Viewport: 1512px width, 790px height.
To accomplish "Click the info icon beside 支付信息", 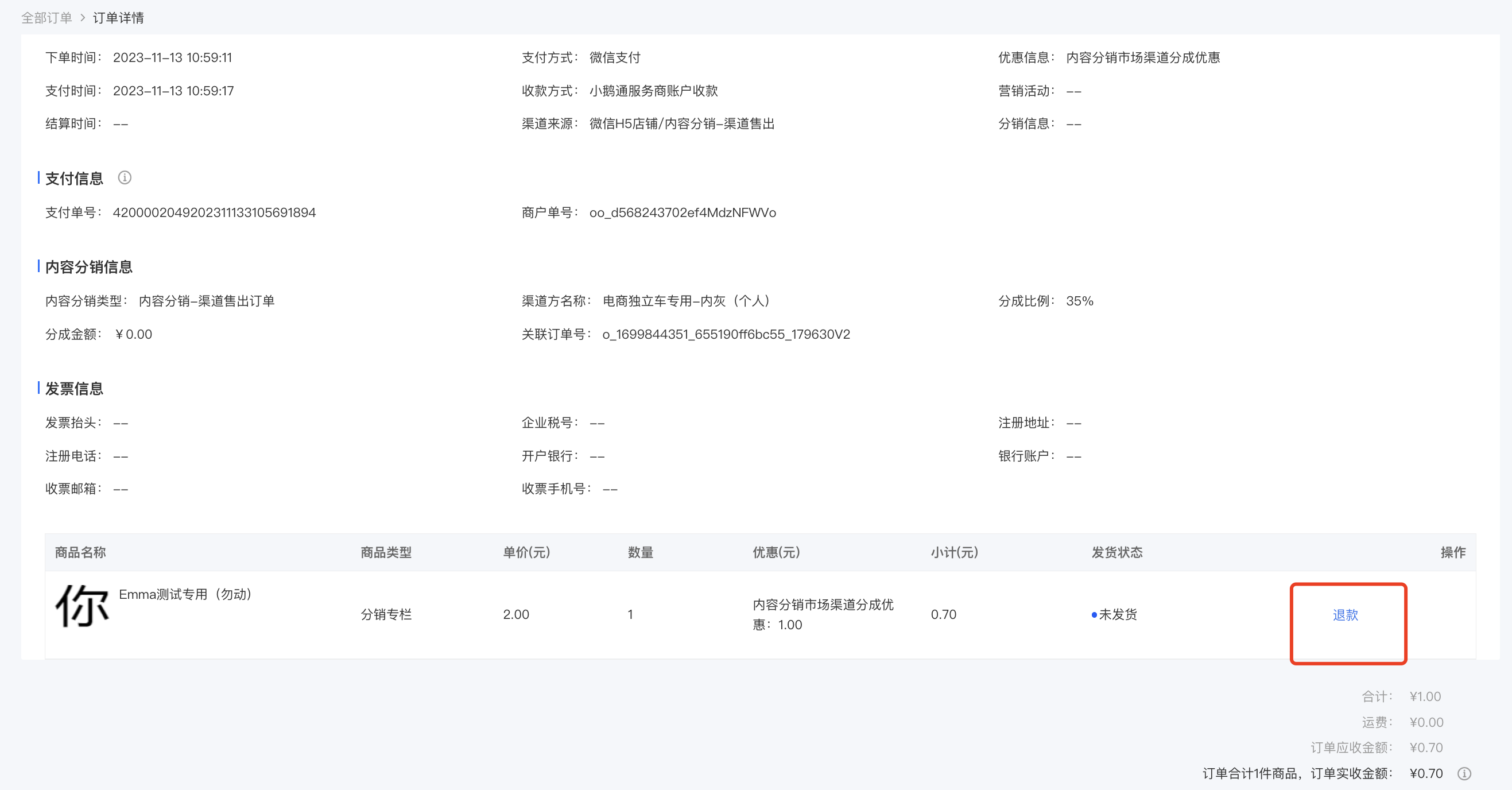I will (x=125, y=177).
